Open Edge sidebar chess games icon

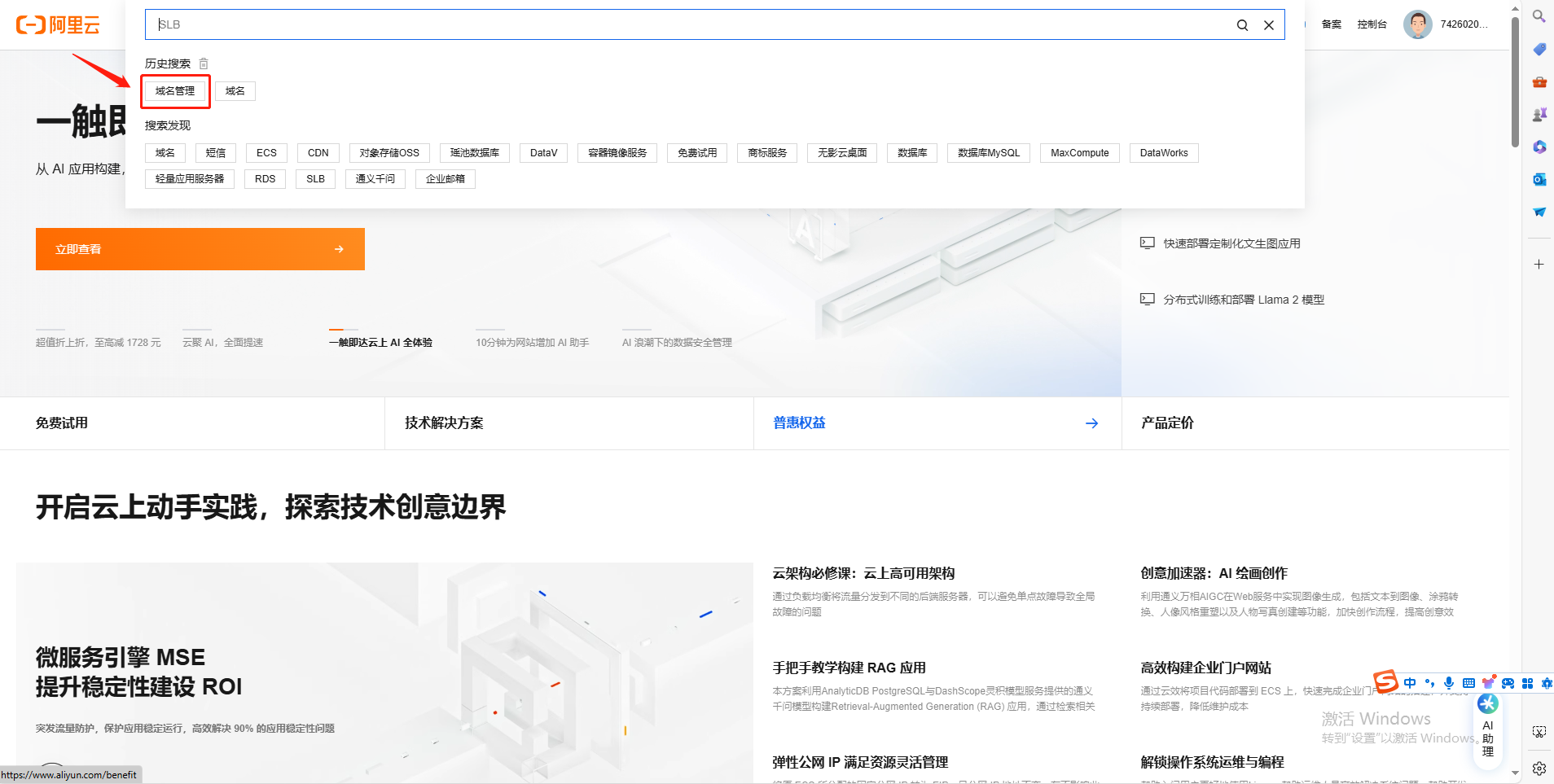tap(1539, 114)
